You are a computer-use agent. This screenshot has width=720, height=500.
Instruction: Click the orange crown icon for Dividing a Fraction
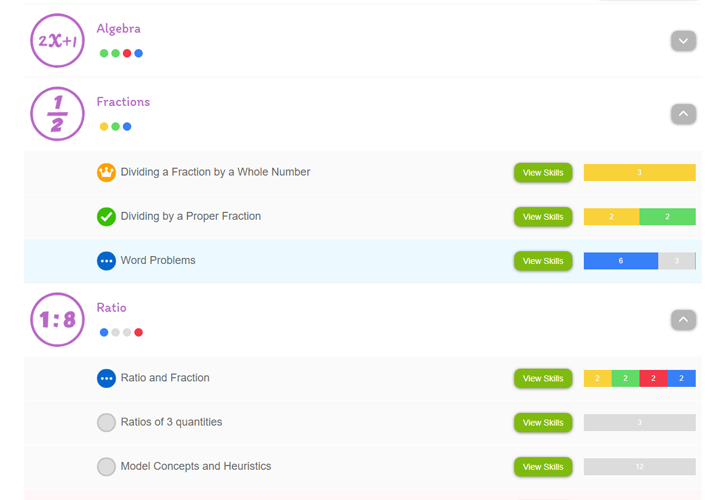(106, 172)
